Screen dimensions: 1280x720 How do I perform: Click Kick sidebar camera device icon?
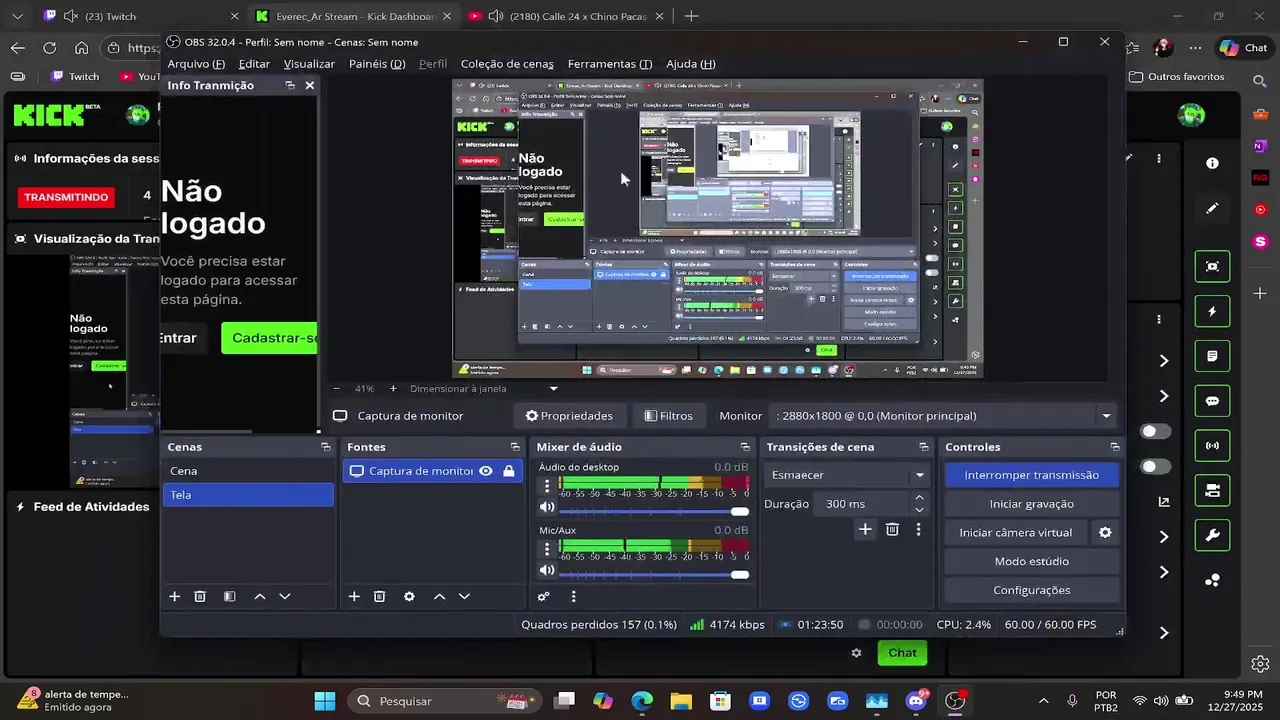click(x=1212, y=490)
